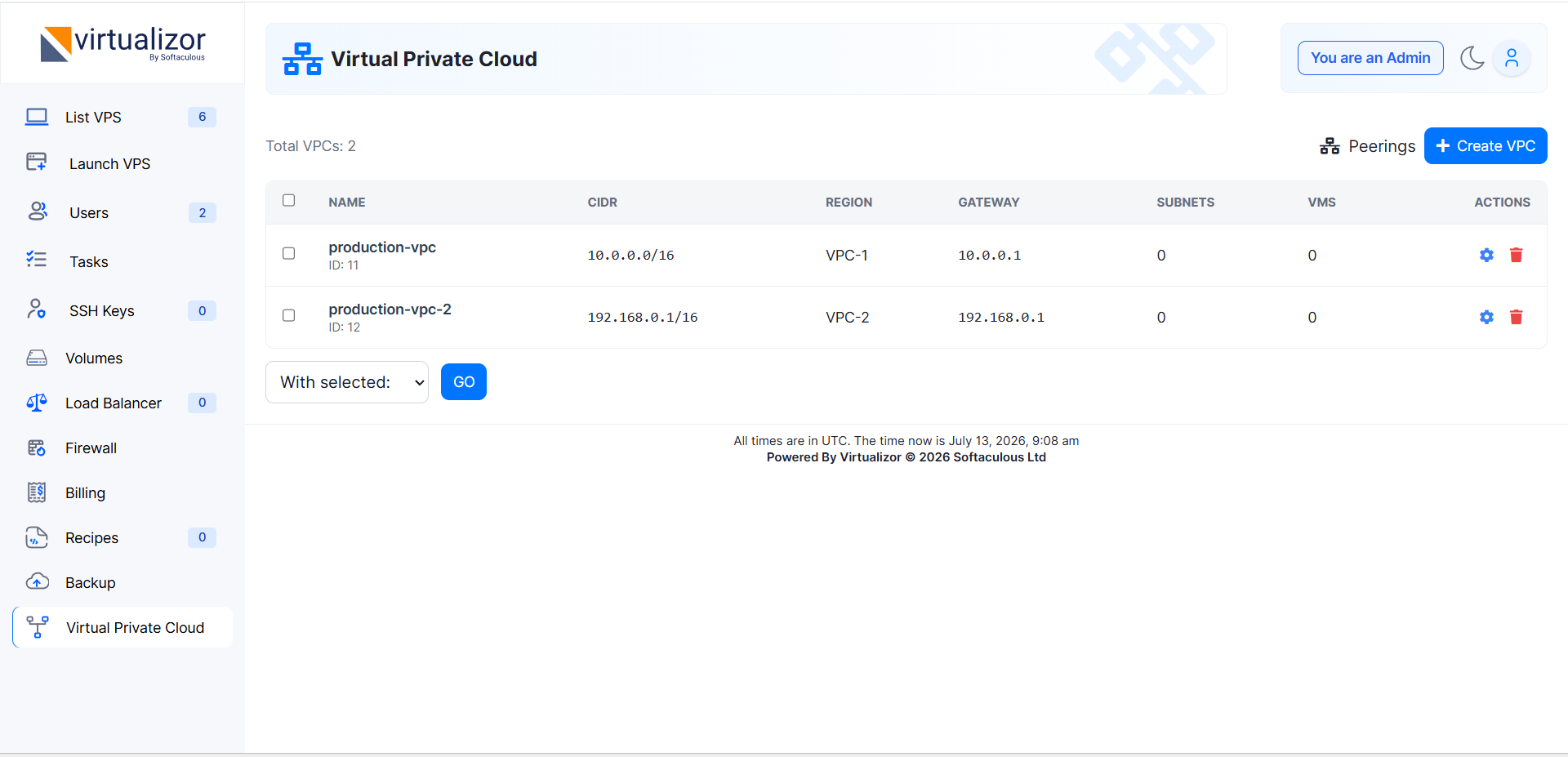The width and height of the screenshot is (1568, 757).
Task: Click the VMS column header
Action: click(1321, 202)
